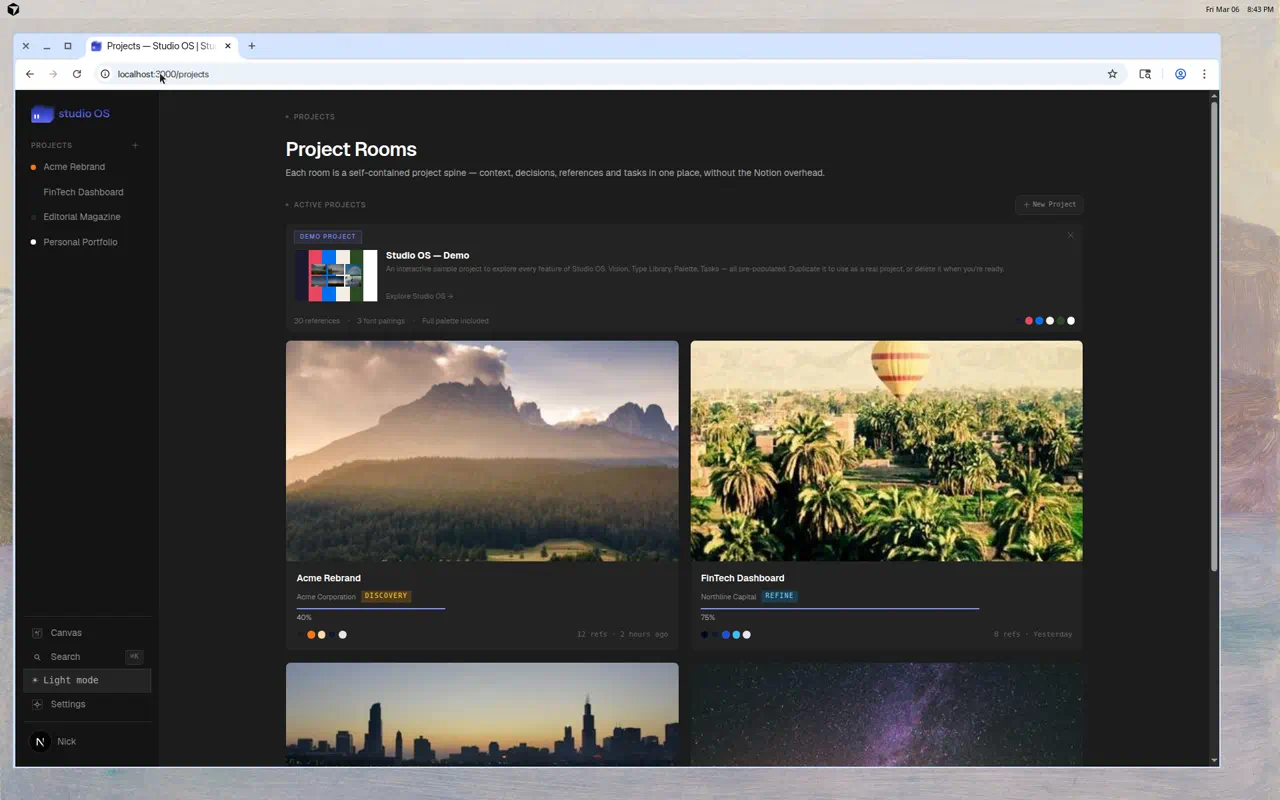Collapse the ACTIVE PROJECTS section

[325, 204]
